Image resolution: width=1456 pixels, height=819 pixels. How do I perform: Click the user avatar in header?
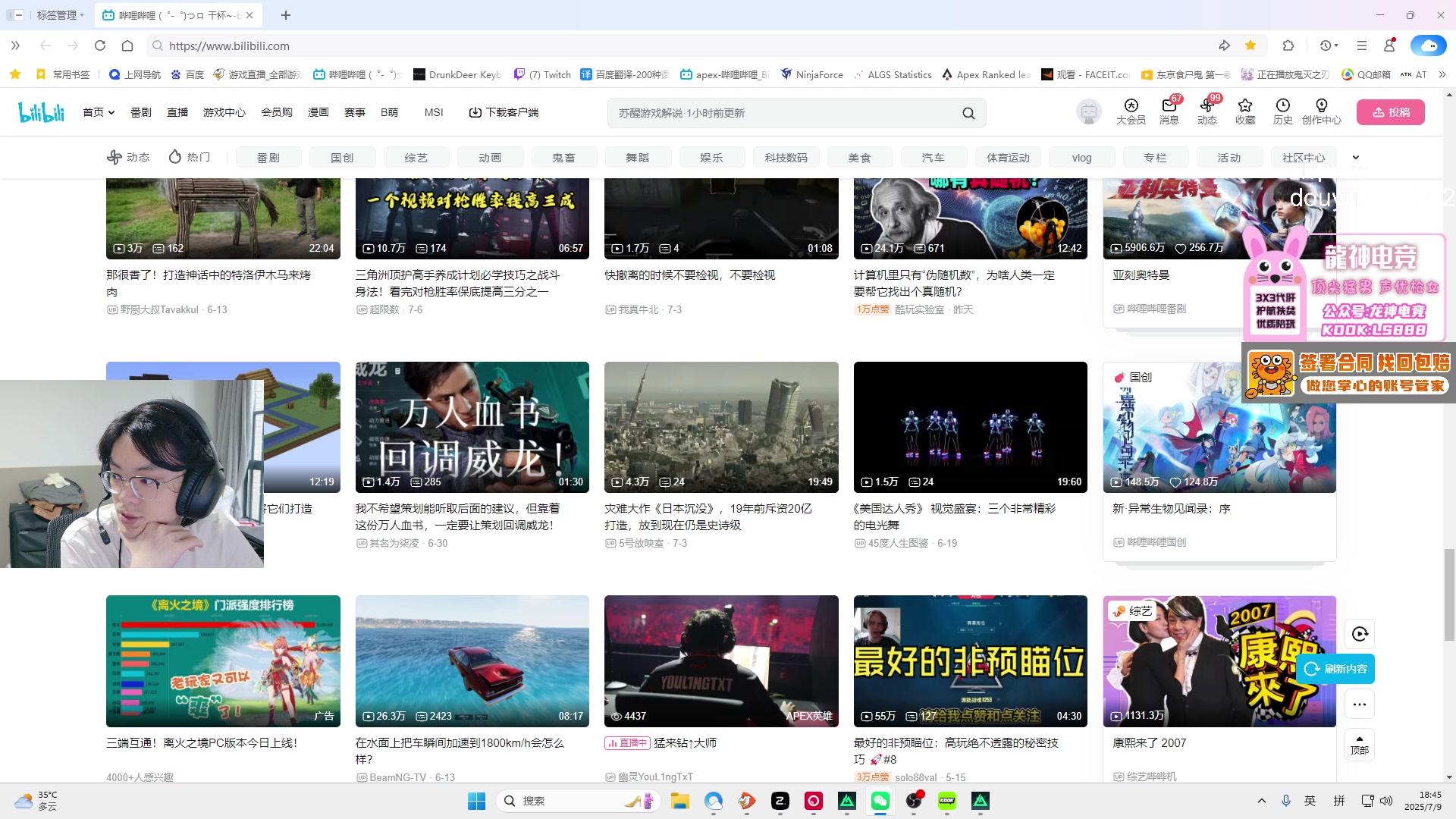point(1089,112)
